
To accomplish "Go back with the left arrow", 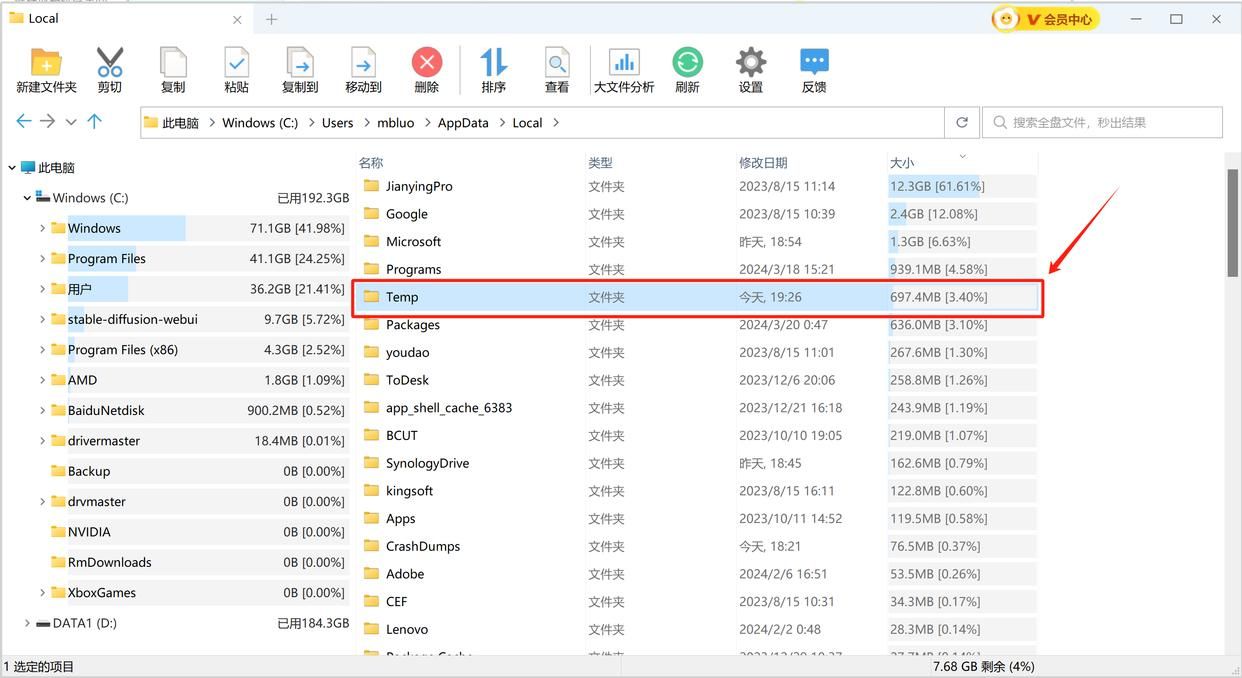I will (24, 121).
